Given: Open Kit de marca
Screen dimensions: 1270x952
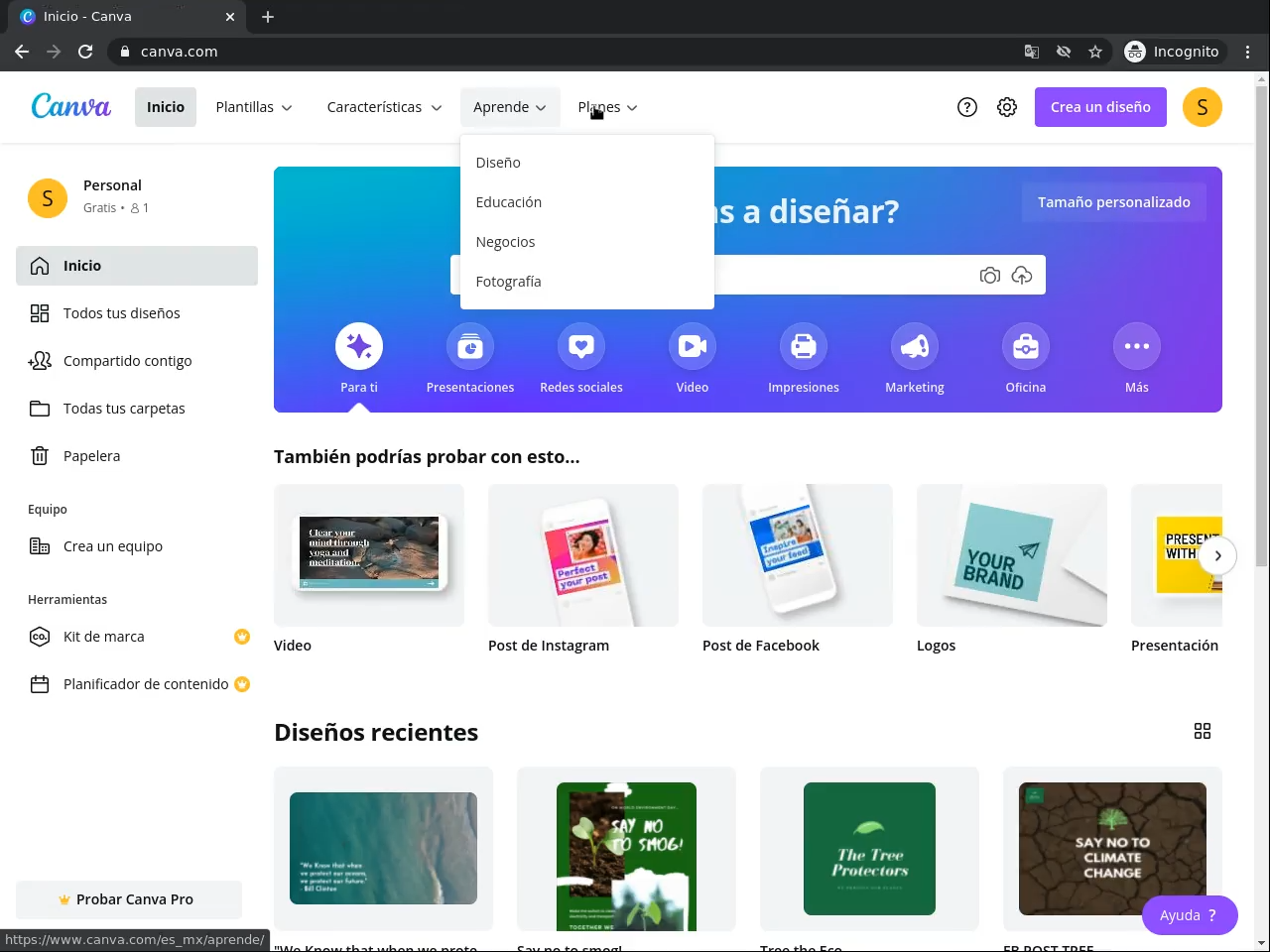Looking at the screenshot, I should (137, 637).
